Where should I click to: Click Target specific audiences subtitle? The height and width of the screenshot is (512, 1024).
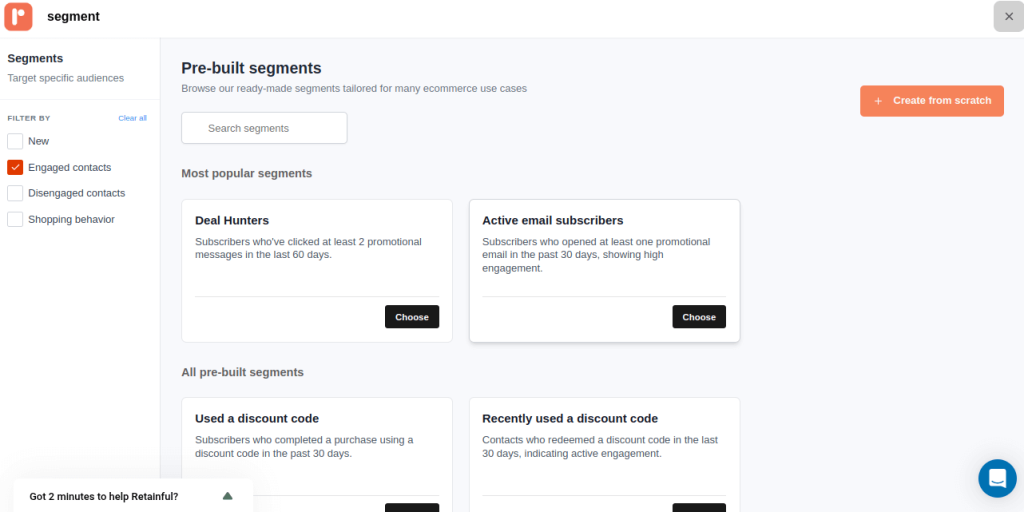65,78
